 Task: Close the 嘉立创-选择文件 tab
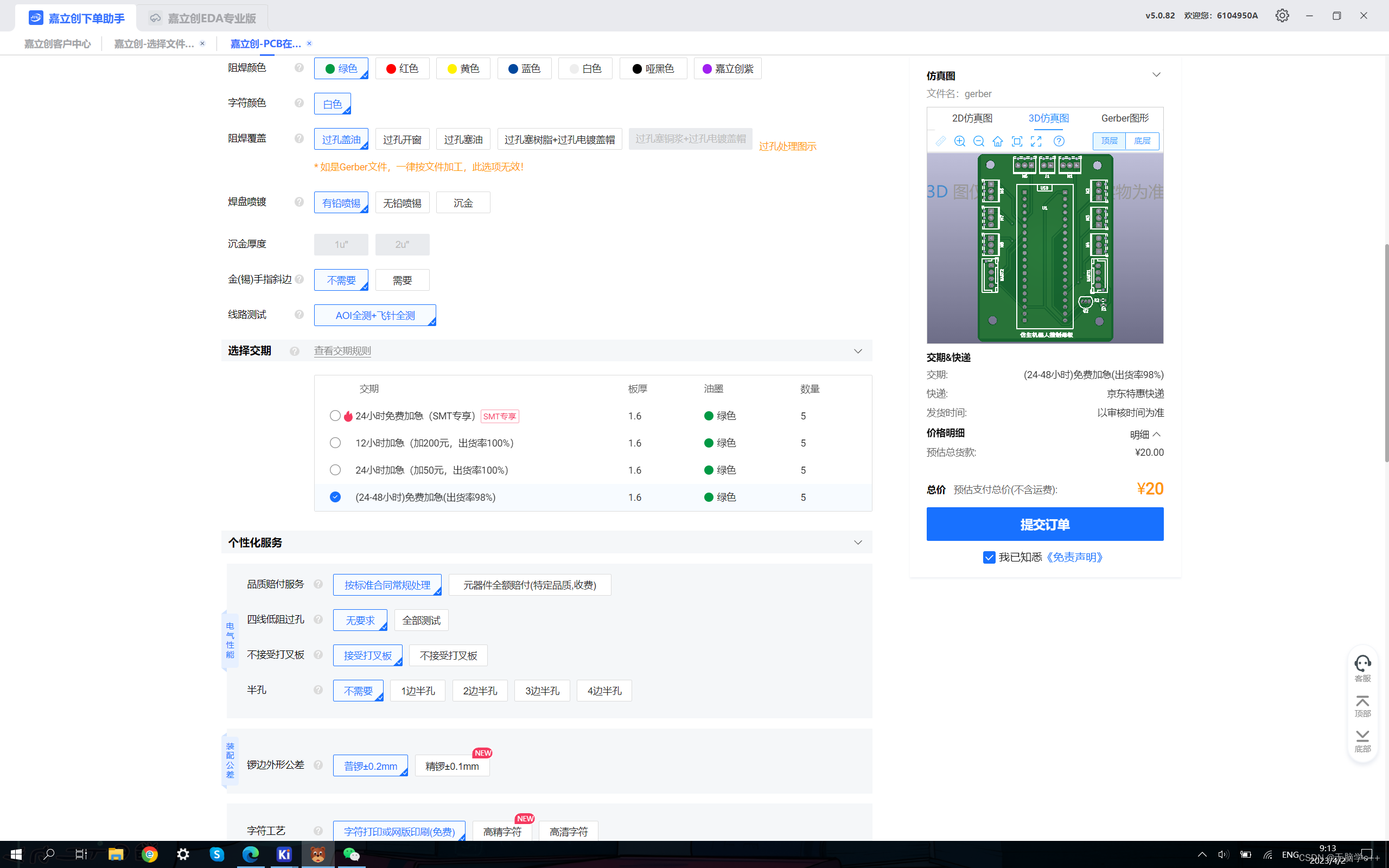[202, 43]
